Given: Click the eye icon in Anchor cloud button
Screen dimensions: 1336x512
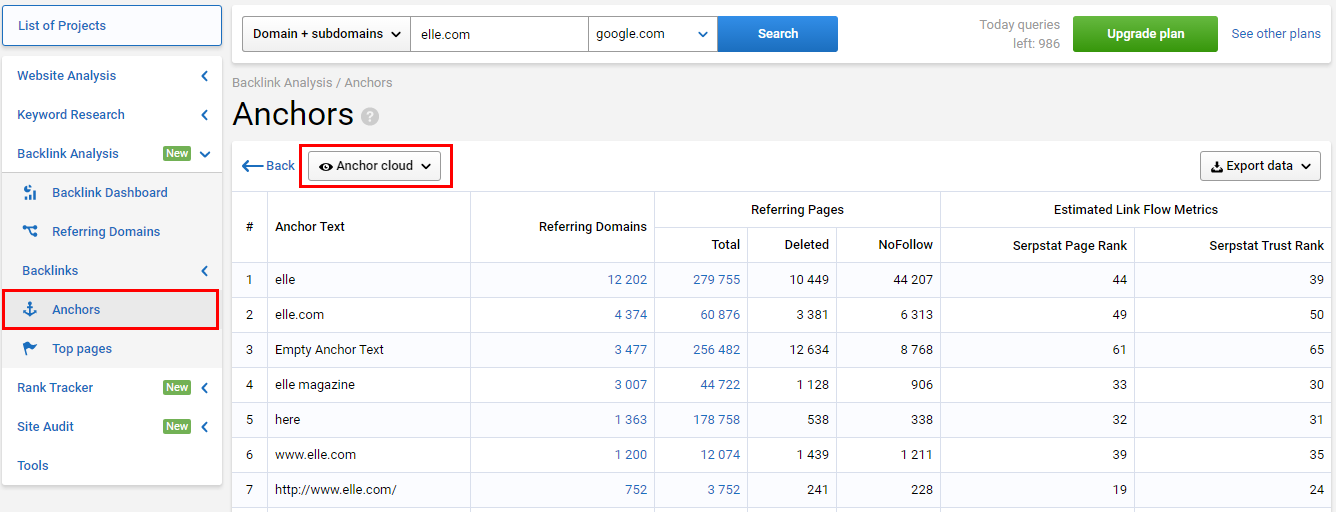Looking at the screenshot, I should coord(326,167).
